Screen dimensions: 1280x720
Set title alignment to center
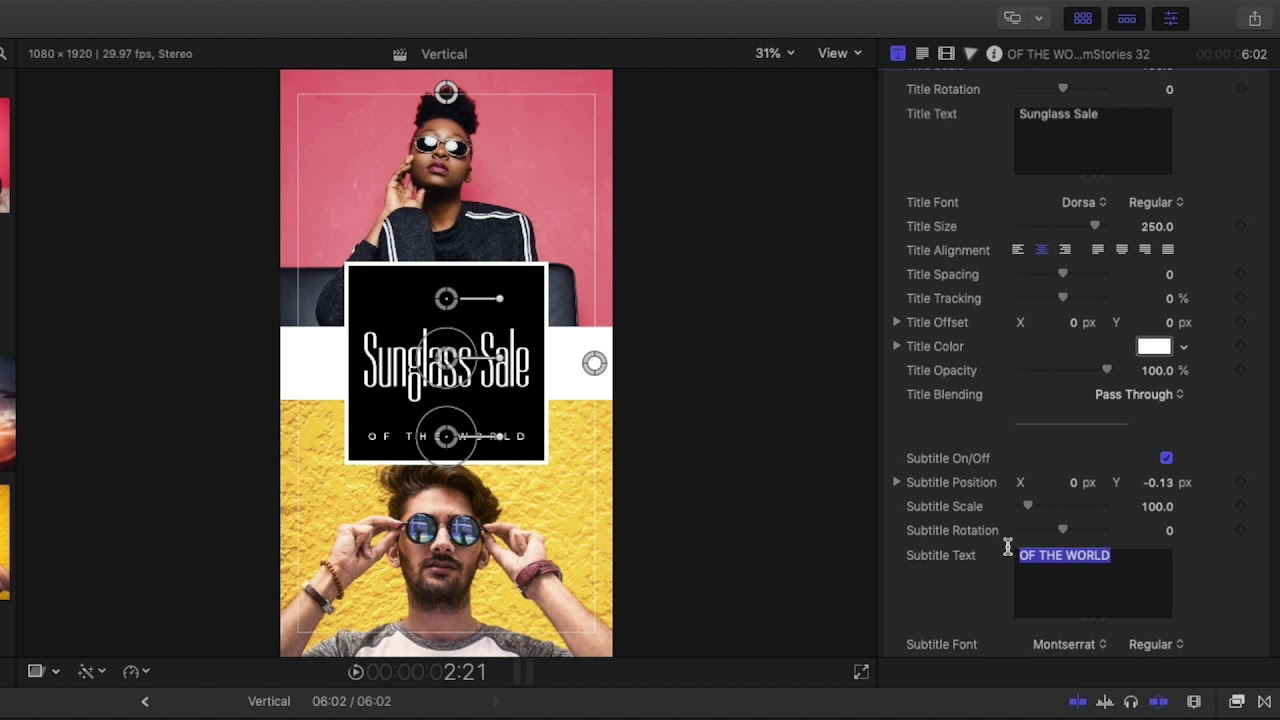pos(1041,250)
